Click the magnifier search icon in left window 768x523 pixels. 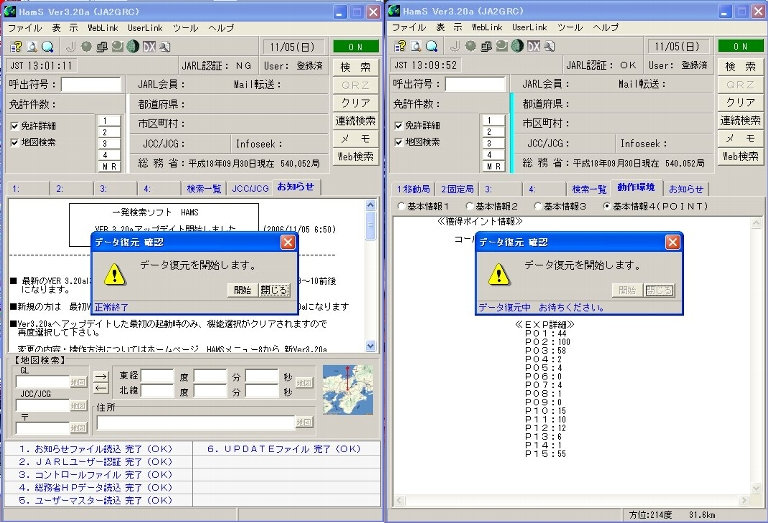click(x=48, y=47)
